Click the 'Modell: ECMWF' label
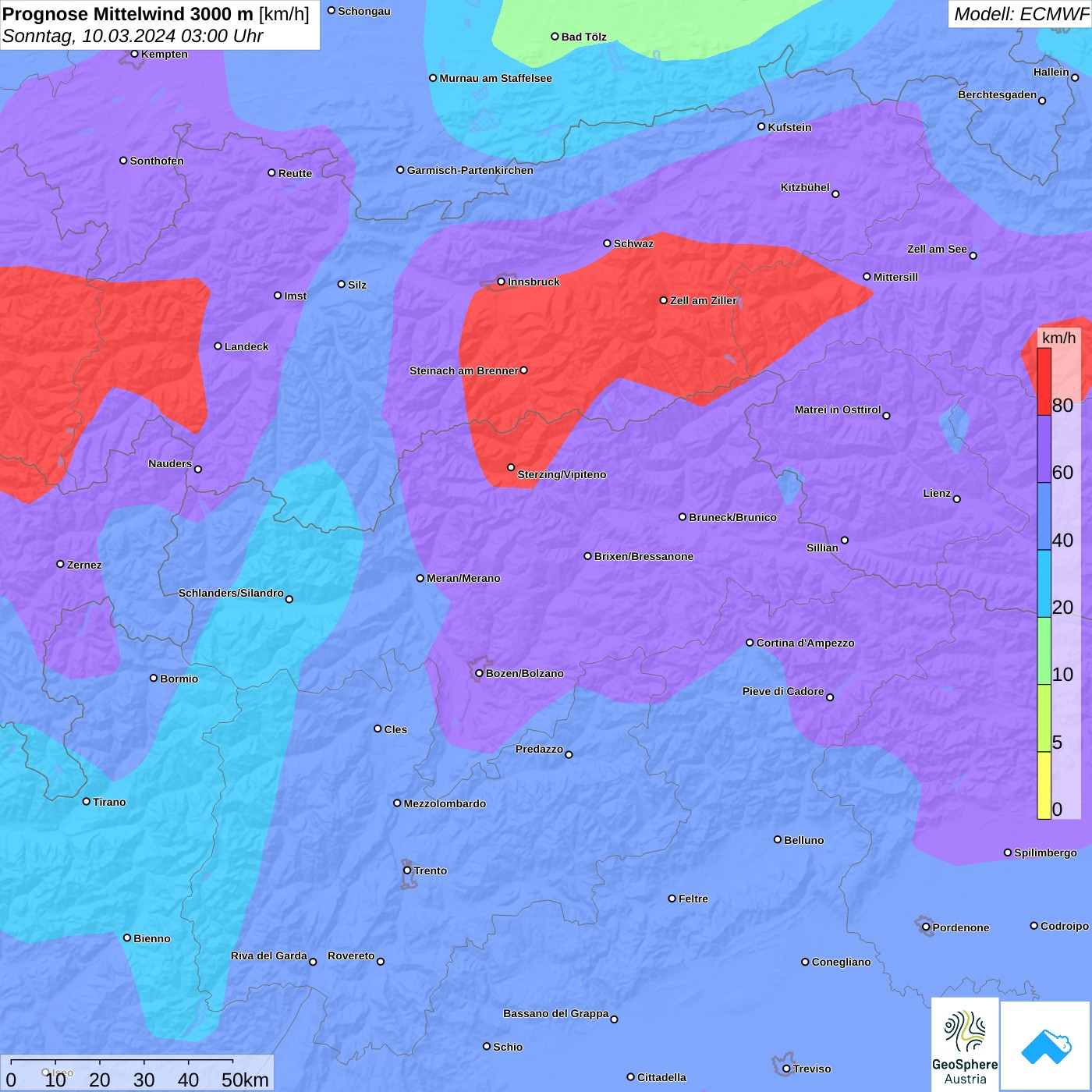Screen dimensions: 1092x1092 1021,14
